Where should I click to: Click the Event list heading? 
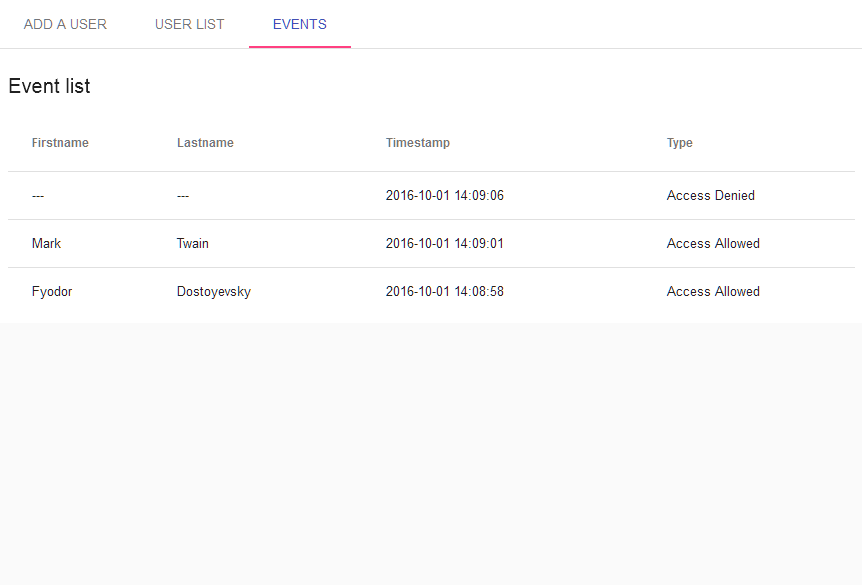click(49, 86)
